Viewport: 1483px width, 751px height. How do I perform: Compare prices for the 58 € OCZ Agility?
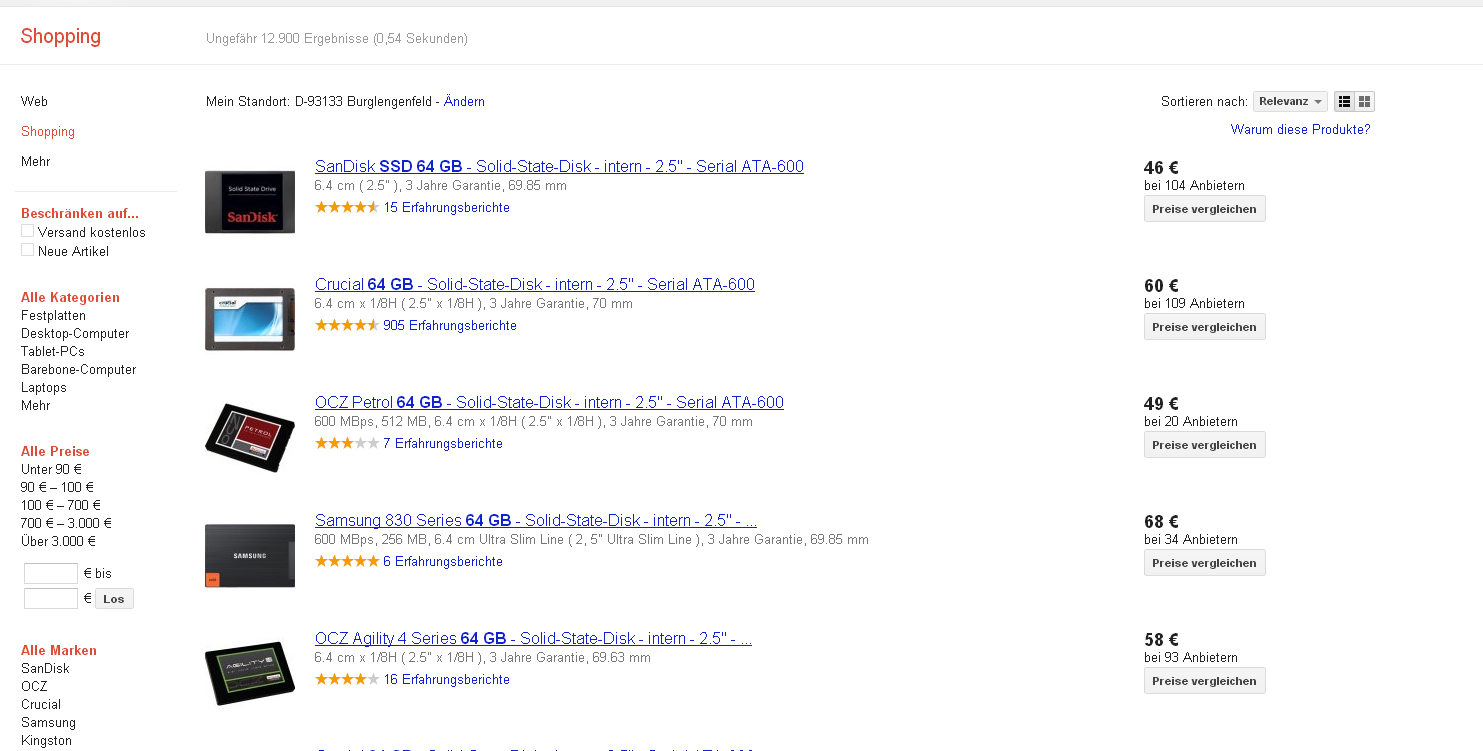(x=1204, y=680)
